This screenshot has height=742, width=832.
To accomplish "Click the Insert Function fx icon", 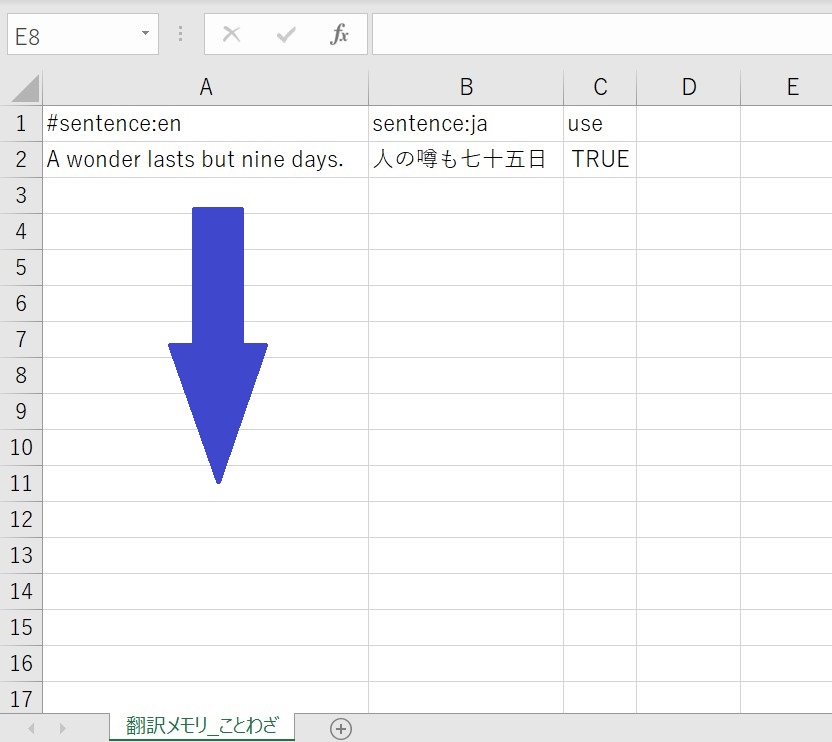I will (x=339, y=35).
